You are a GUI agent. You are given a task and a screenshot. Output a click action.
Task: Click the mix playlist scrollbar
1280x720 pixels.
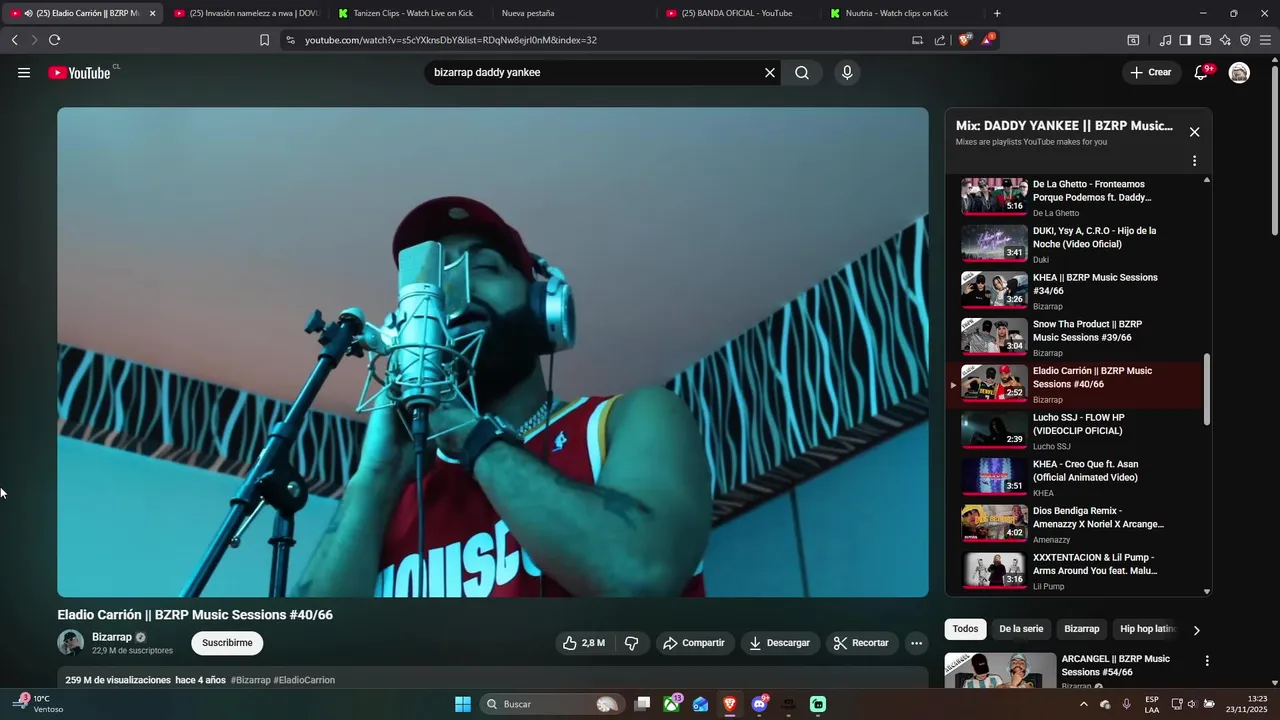click(1207, 389)
